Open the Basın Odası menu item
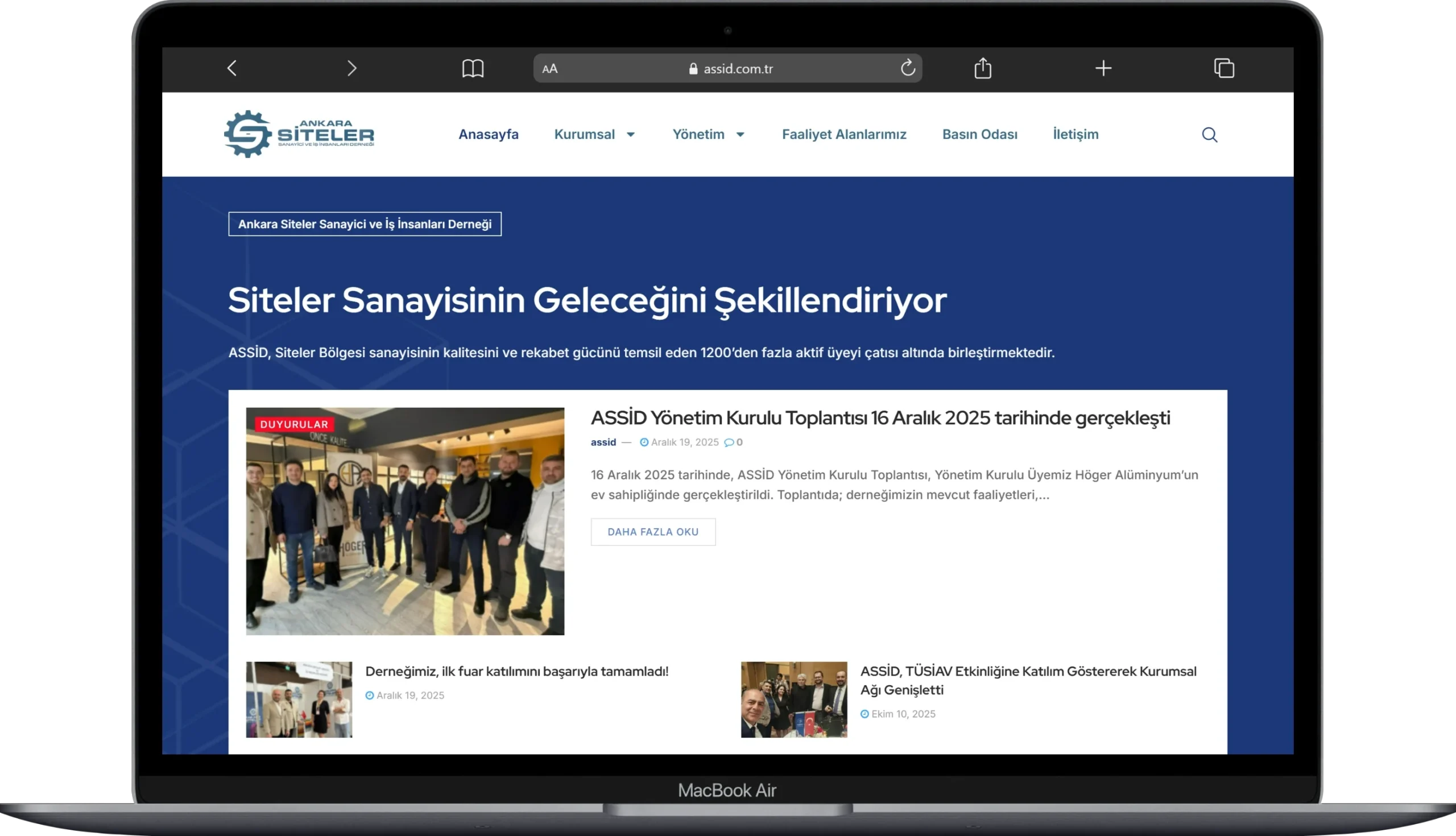 point(979,134)
